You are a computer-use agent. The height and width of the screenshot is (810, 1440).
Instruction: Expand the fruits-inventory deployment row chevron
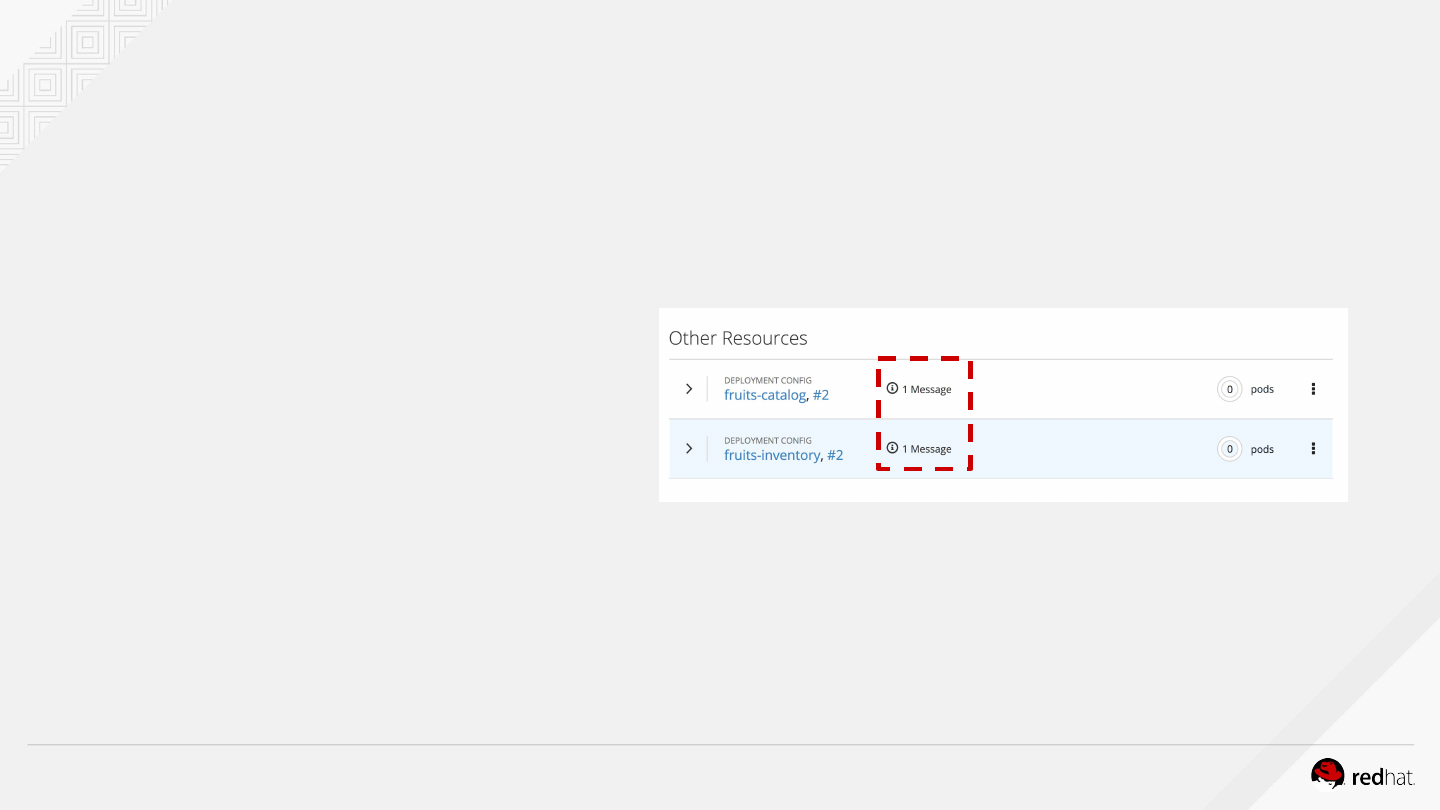click(x=689, y=449)
